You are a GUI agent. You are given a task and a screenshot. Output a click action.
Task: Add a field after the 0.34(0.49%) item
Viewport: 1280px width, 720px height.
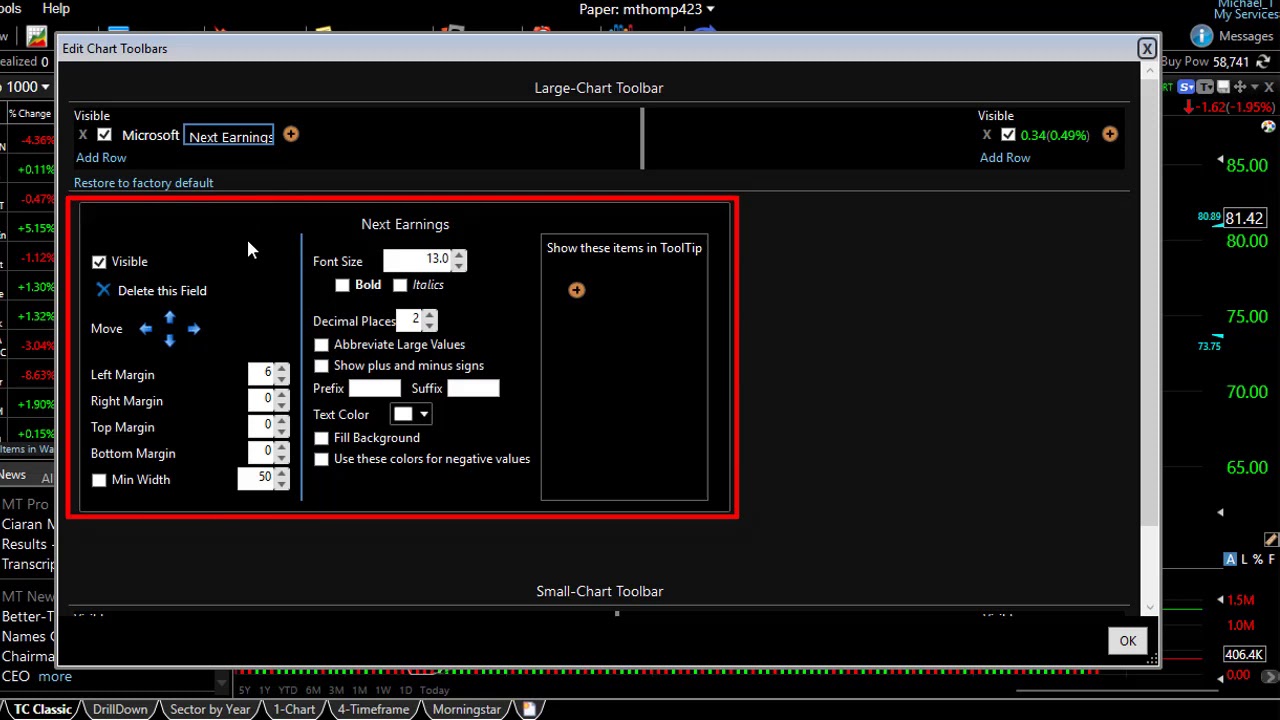point(1110,134)
